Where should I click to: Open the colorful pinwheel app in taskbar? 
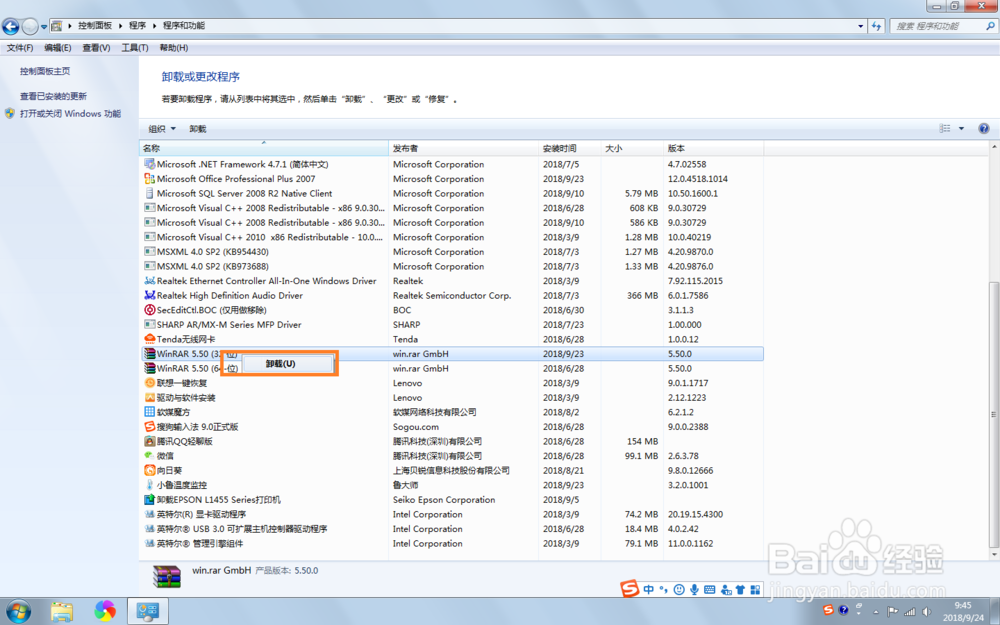click(105, 611)
